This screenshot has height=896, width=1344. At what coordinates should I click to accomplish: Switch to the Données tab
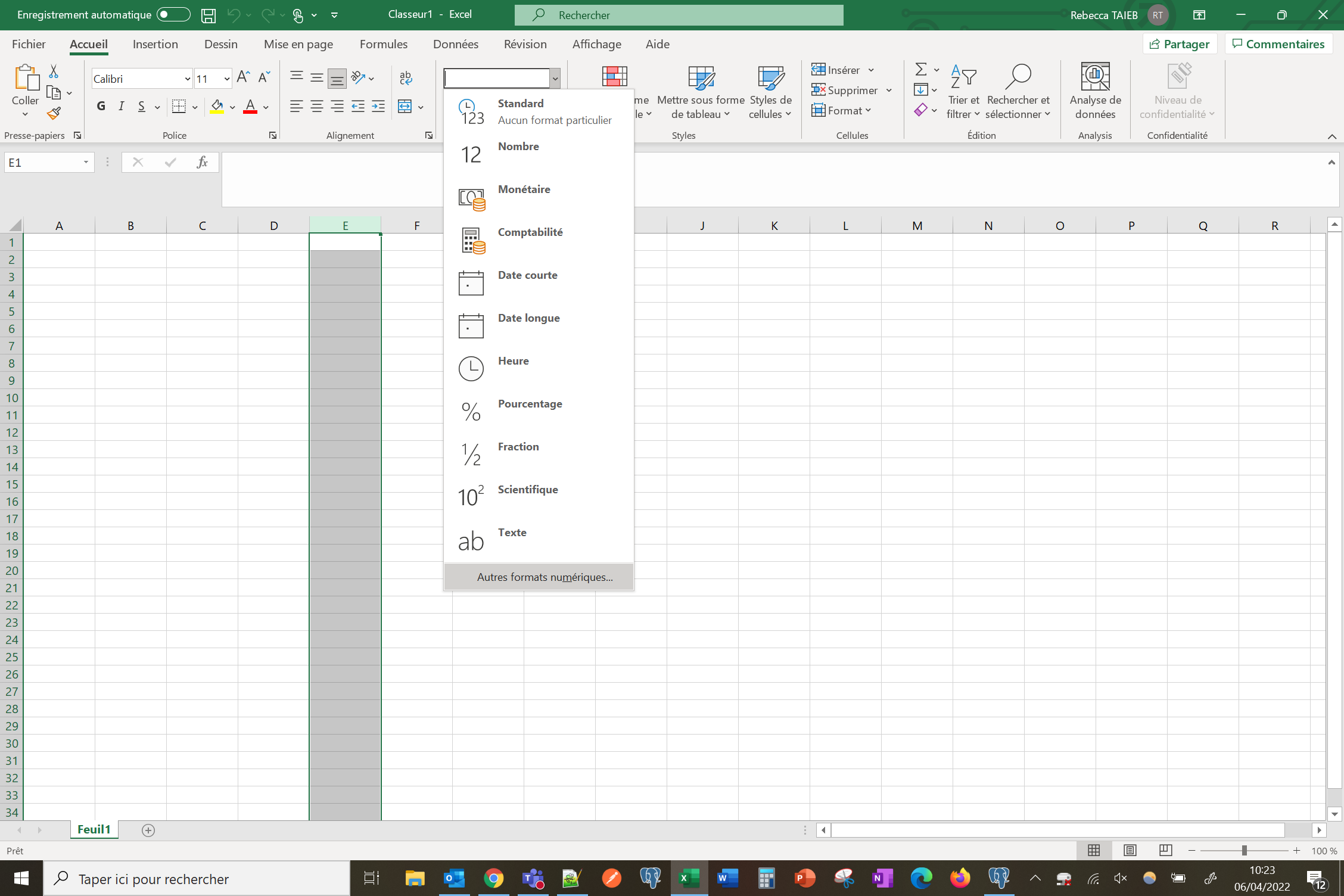(x=456, y=44)
